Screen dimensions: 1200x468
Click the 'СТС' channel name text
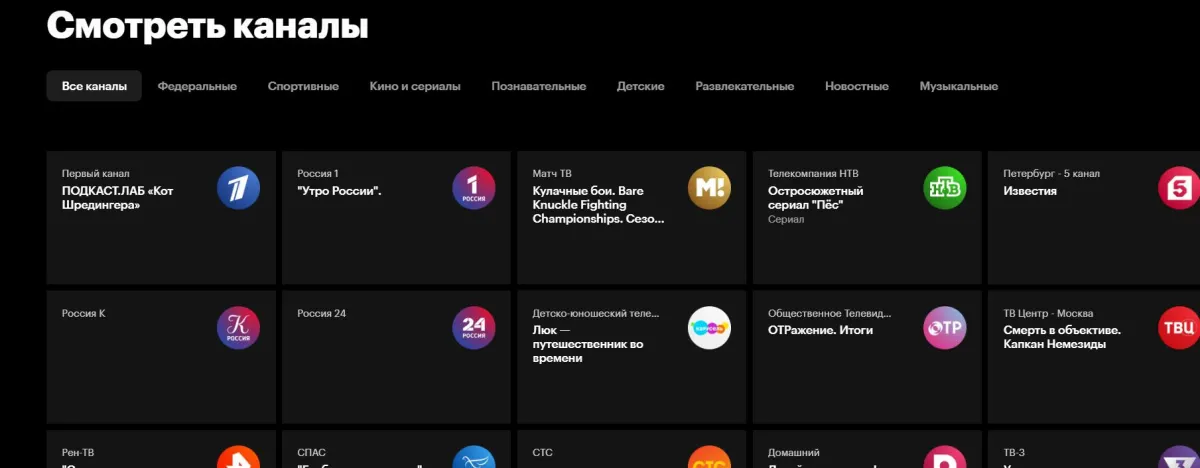[x=544, y=453]
